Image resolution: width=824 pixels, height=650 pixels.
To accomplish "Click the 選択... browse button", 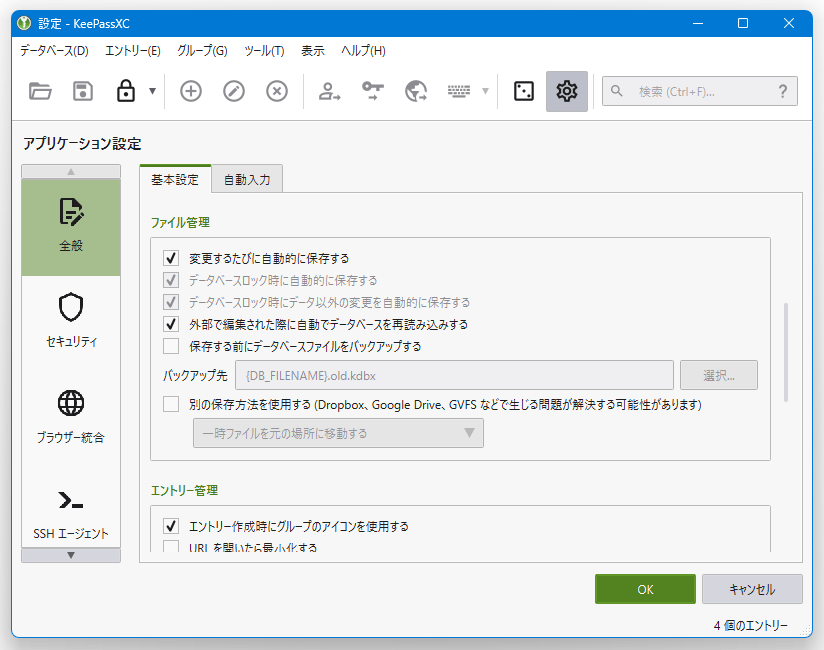I will [719, 375].
